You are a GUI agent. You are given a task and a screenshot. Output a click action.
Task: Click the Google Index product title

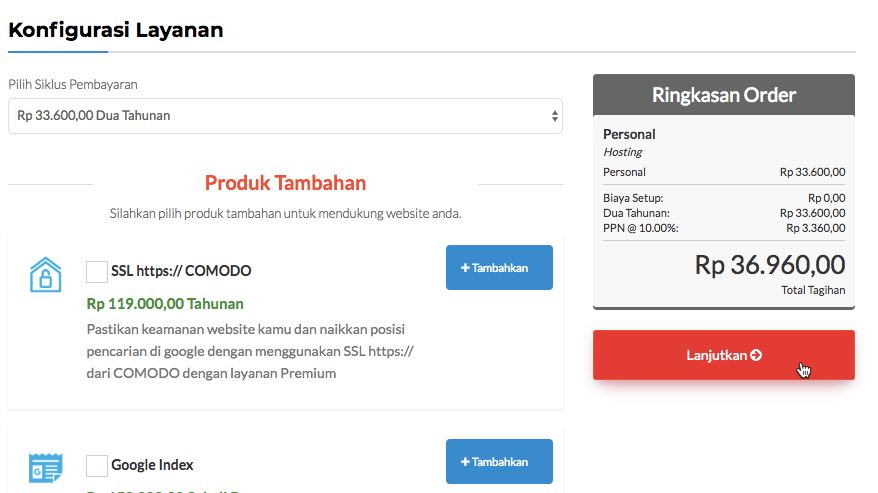tap(152, 465)
